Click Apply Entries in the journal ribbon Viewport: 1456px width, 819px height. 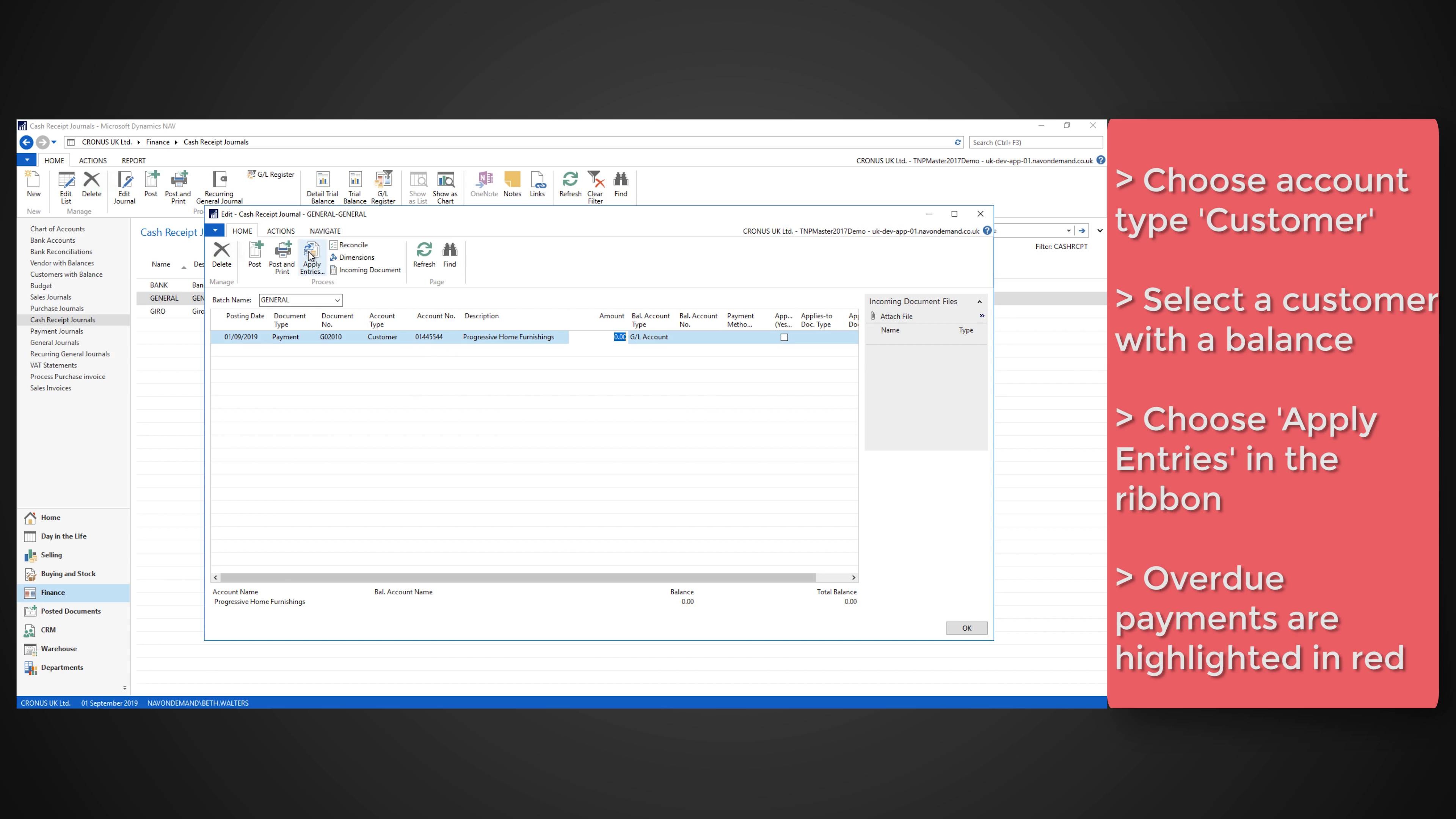312,258
